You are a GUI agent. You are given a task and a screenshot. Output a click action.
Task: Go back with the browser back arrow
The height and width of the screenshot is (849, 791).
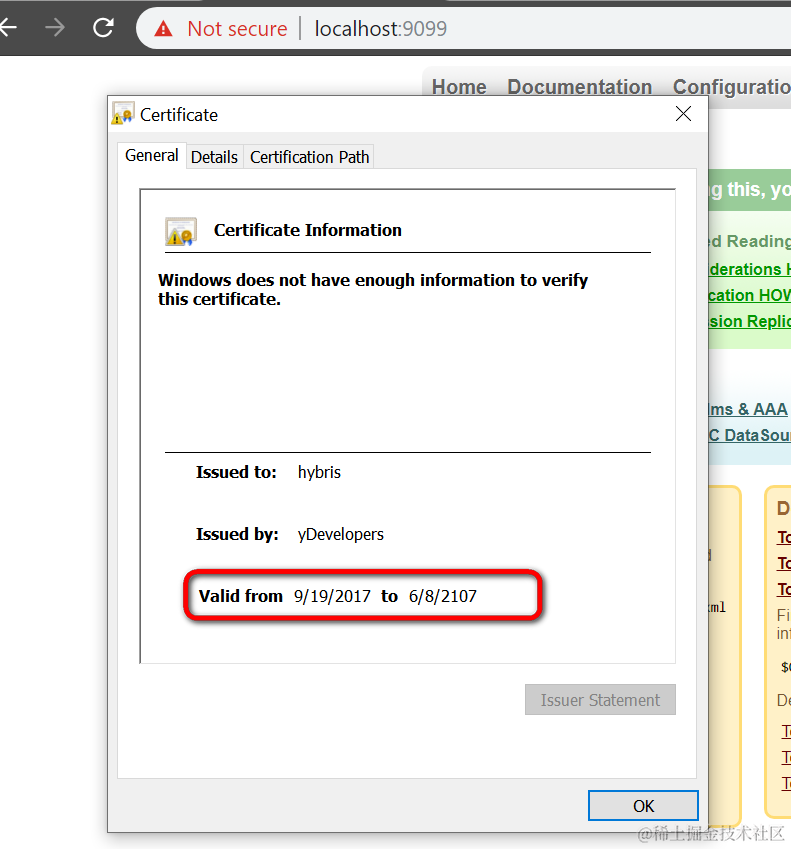(8, 27)
